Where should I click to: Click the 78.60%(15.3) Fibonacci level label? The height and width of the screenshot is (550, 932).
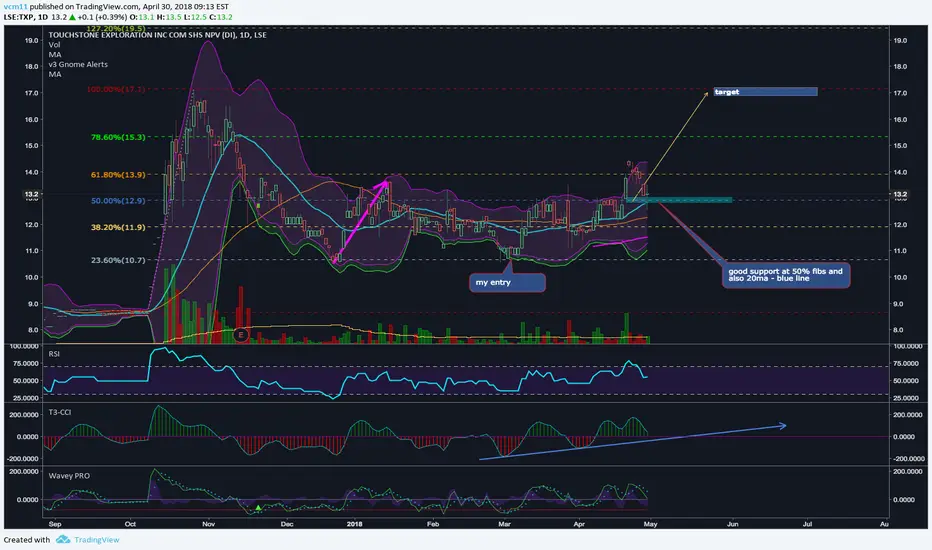118,137
